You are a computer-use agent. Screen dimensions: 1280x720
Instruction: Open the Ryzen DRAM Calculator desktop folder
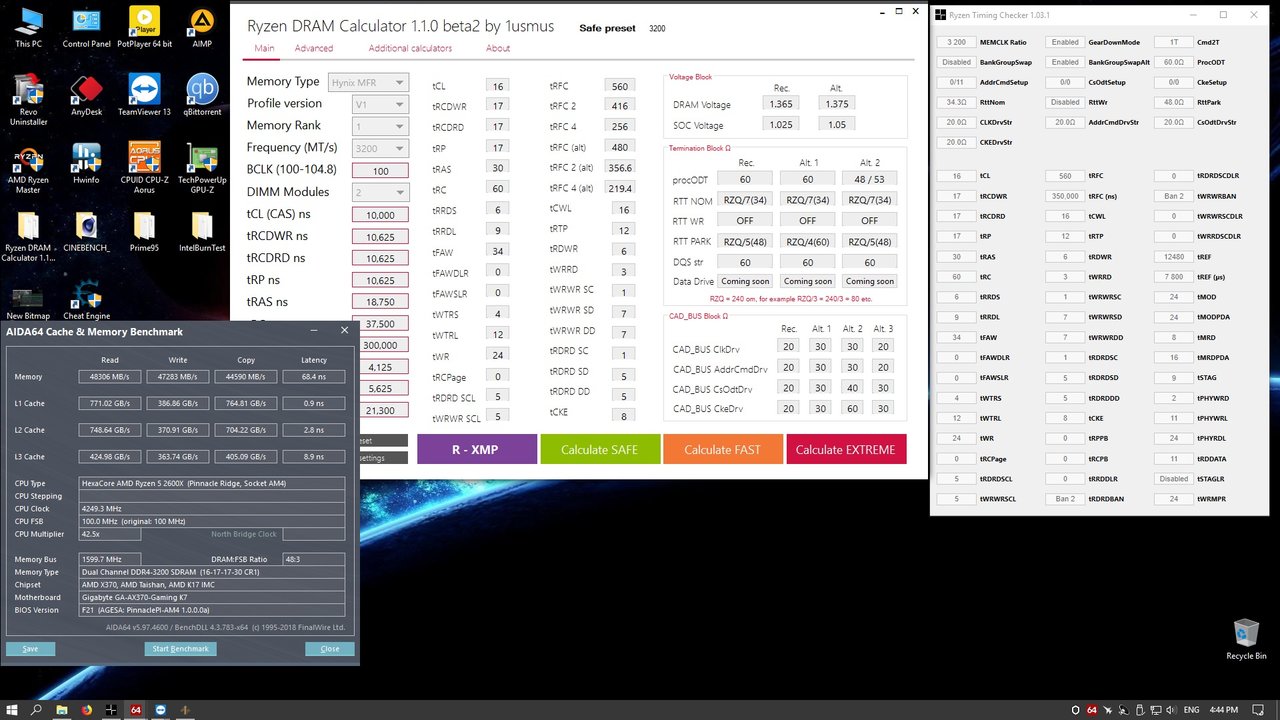pyautogui.click(x=29, y=236)
